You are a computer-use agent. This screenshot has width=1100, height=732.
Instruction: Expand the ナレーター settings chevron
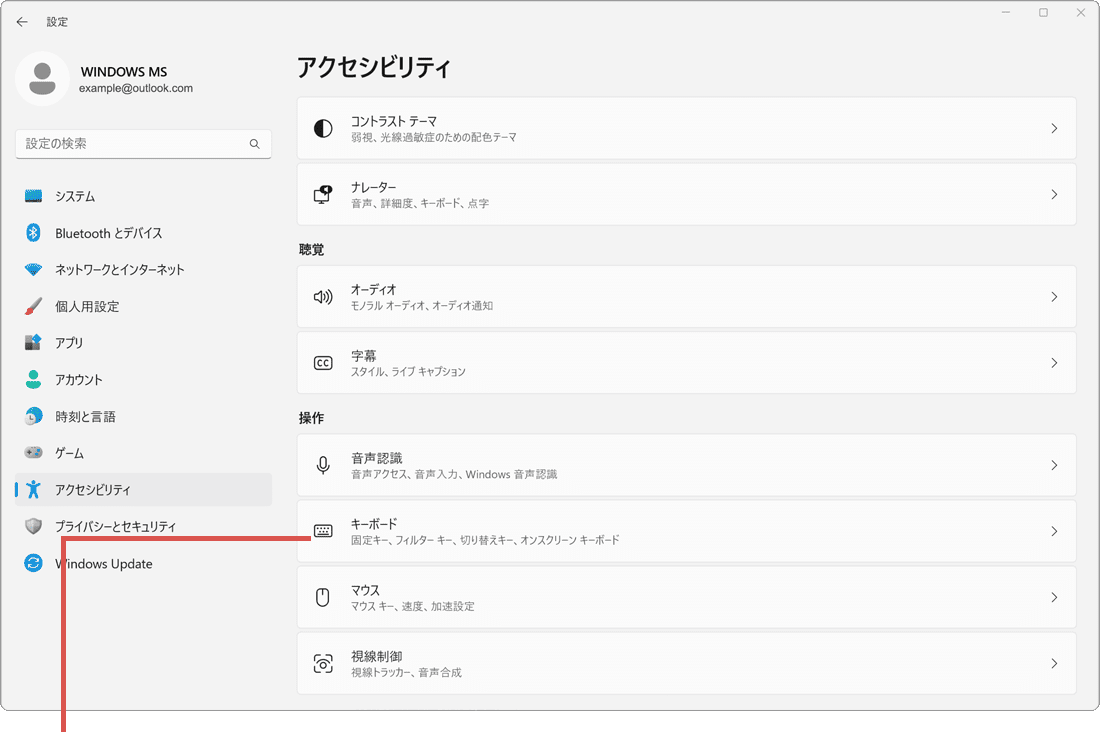click(1055, 194)
